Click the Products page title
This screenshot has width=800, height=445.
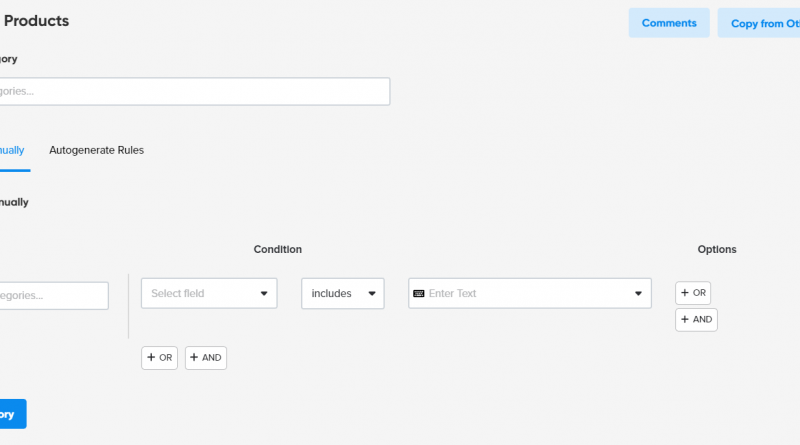click(37, 21)
